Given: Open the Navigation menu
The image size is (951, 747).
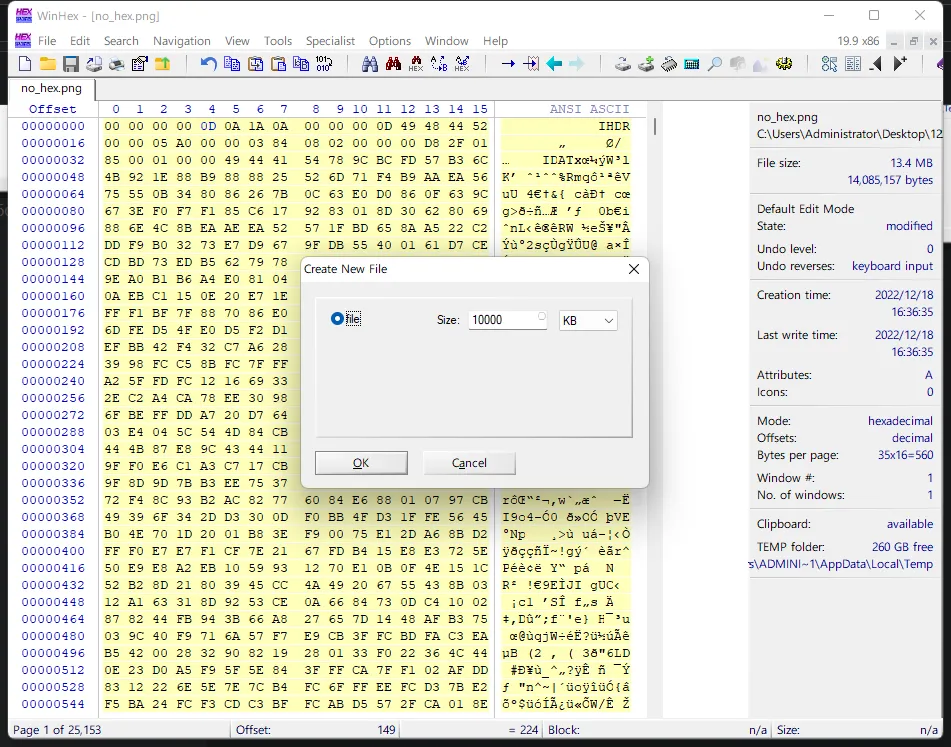Looking at the screenshot, I should pos(181,41).
